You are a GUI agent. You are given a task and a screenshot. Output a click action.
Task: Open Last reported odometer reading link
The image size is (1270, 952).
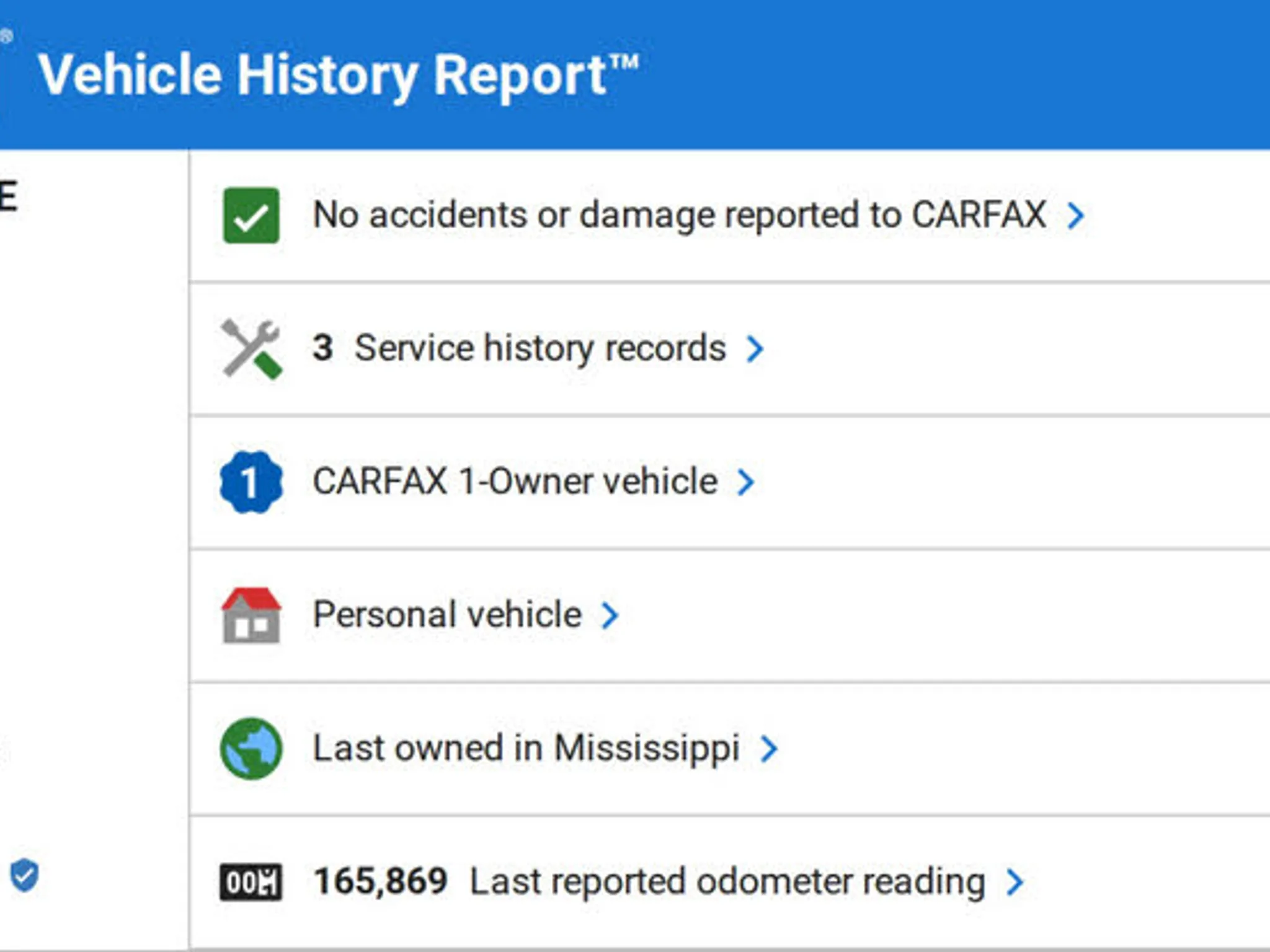click(x=727, y=881)
